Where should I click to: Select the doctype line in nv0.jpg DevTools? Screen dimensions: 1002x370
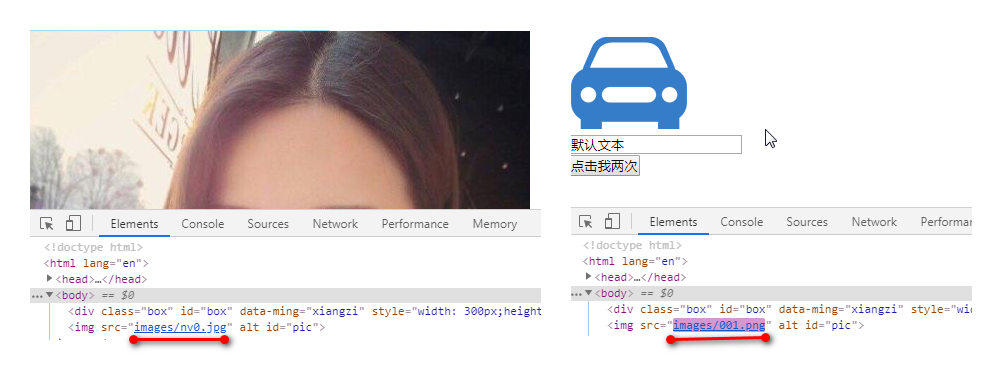pos(93,247)
